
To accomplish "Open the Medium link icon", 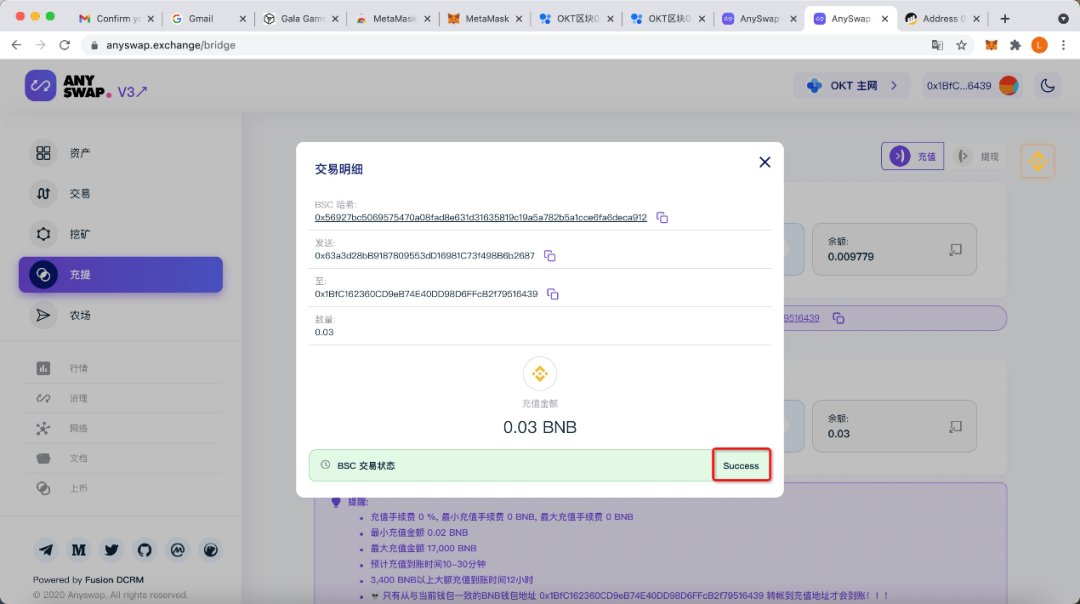I will point(79,550).
